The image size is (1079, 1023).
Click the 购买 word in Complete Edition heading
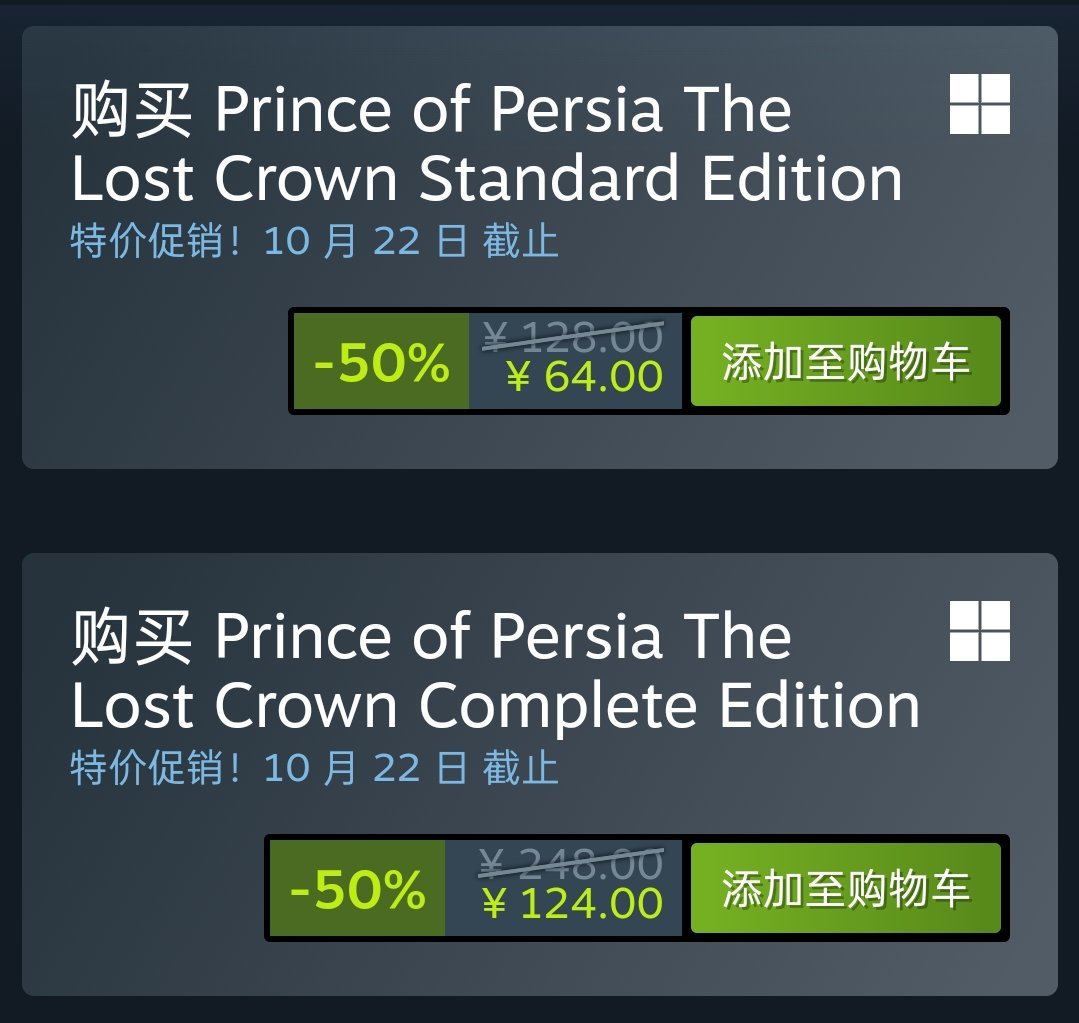(x=131, y=637)
